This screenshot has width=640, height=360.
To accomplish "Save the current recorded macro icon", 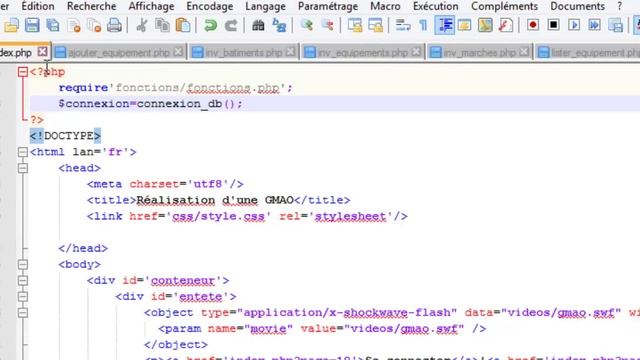I will click(x=615, y=25).
